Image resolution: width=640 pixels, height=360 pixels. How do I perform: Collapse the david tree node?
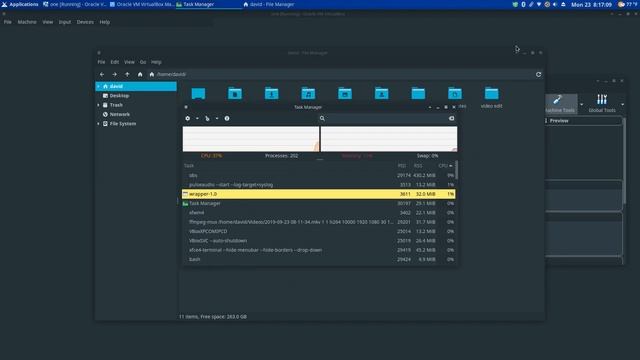pos(98,87)
